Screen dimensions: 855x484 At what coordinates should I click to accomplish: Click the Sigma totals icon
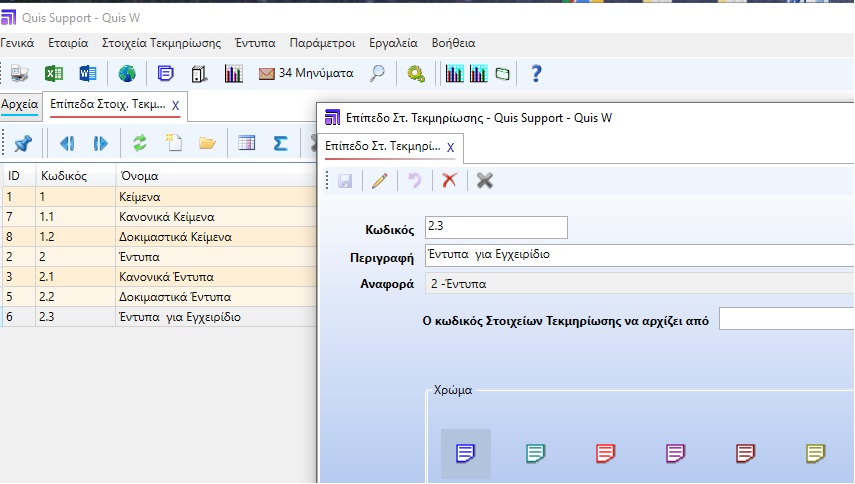(x=280, y=143)
